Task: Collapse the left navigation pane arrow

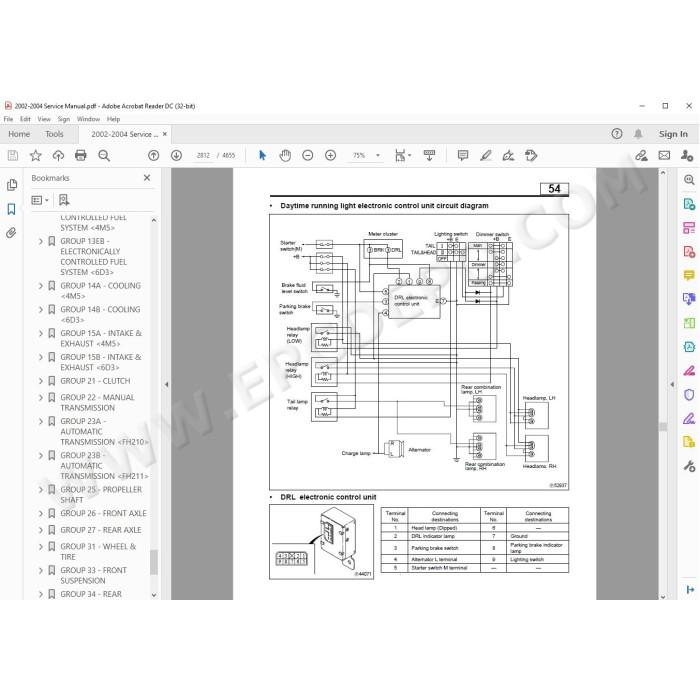Action: pyautogui.click(x=167, y=384)
